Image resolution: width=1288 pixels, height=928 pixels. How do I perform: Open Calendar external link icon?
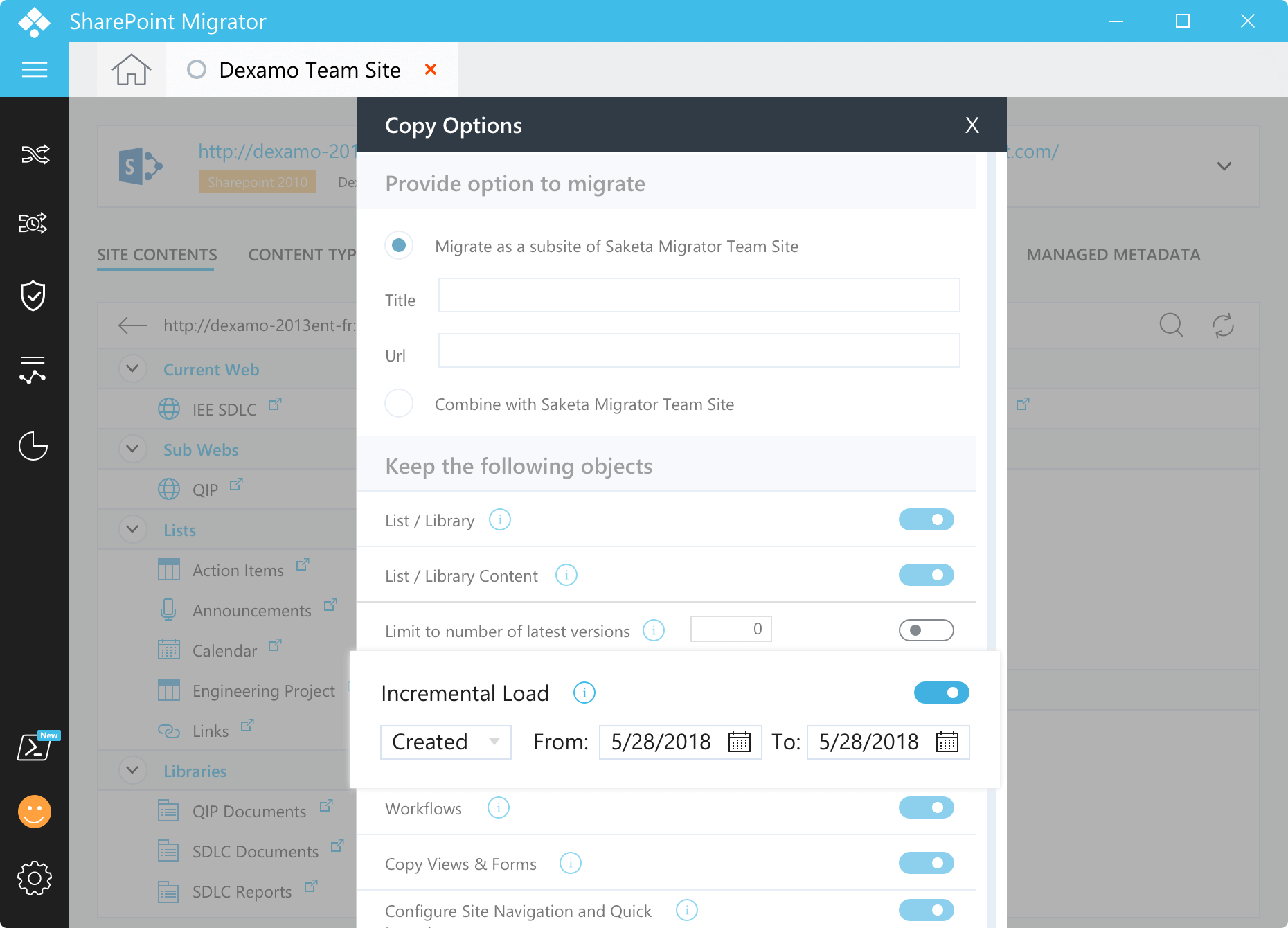tap(275, 645)
